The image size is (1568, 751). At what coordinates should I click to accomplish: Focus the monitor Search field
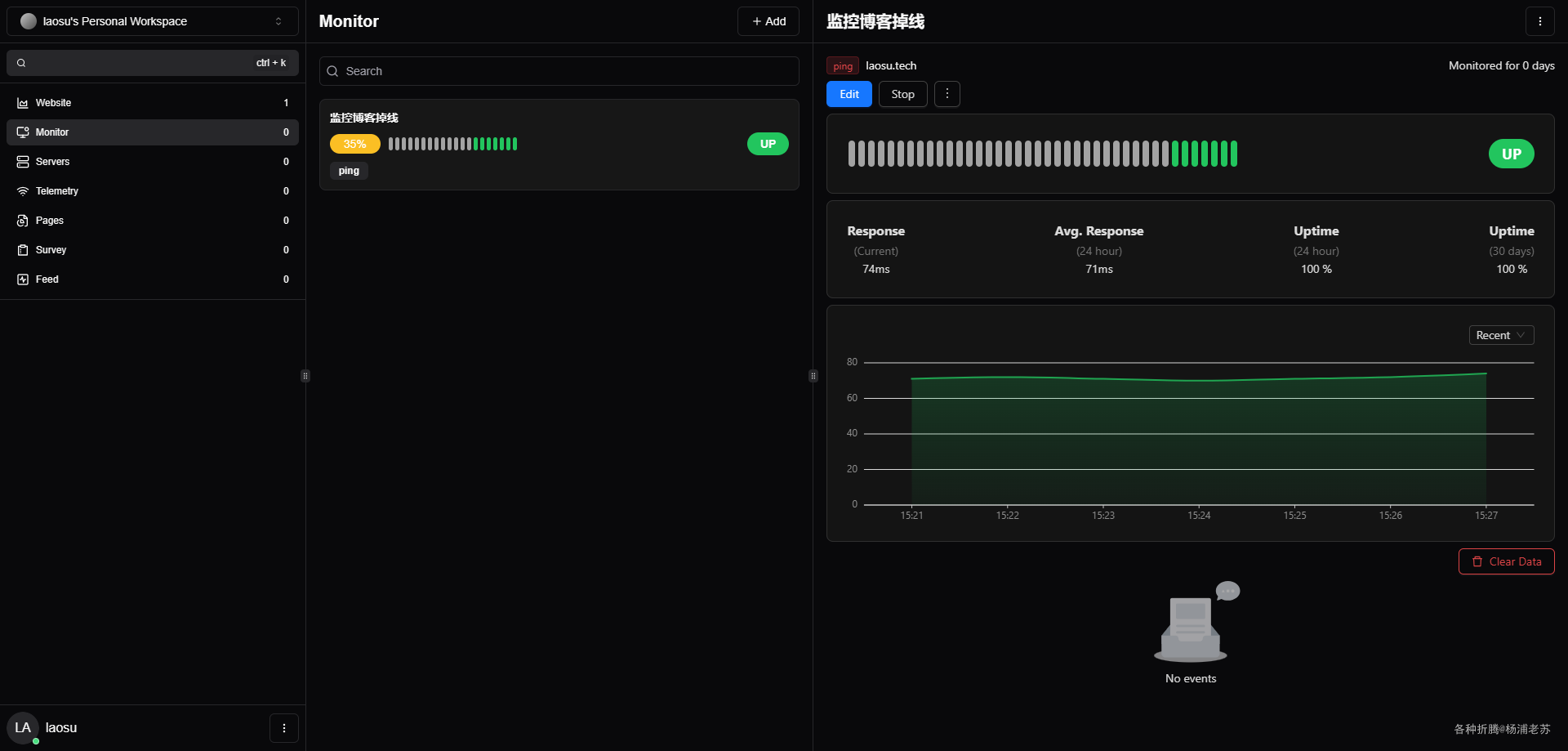559,71
